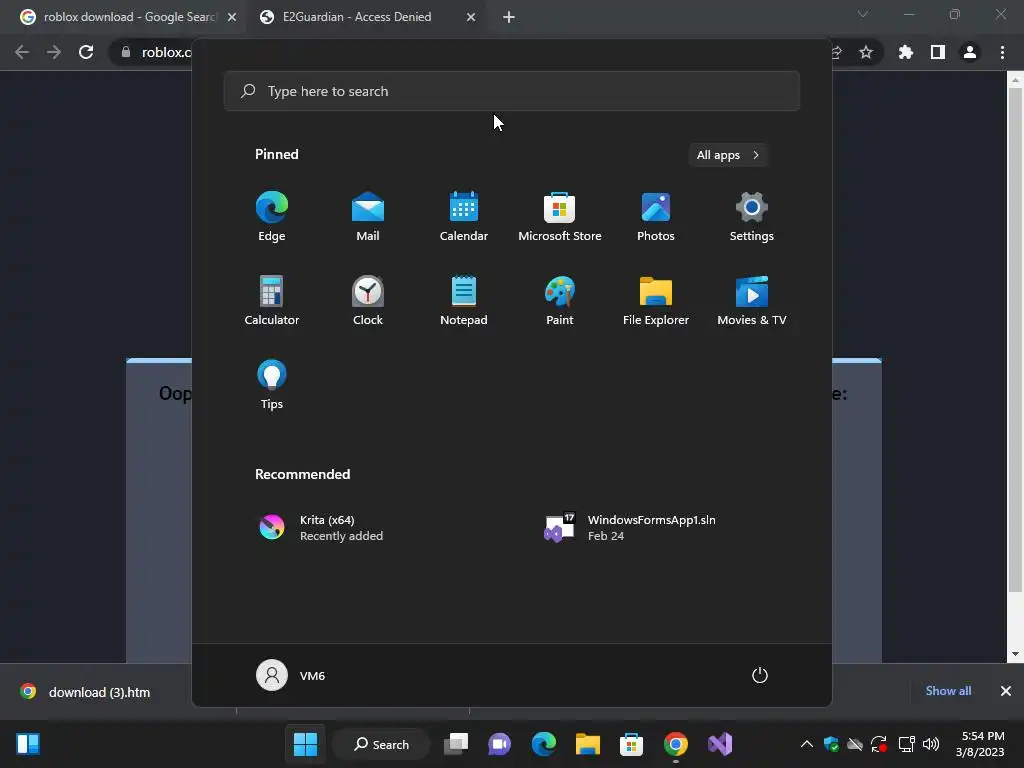This screenshot has height=768, width=1024.
Task: Close the E2Guardian Access Denied tab
Action: coord(471,17)
